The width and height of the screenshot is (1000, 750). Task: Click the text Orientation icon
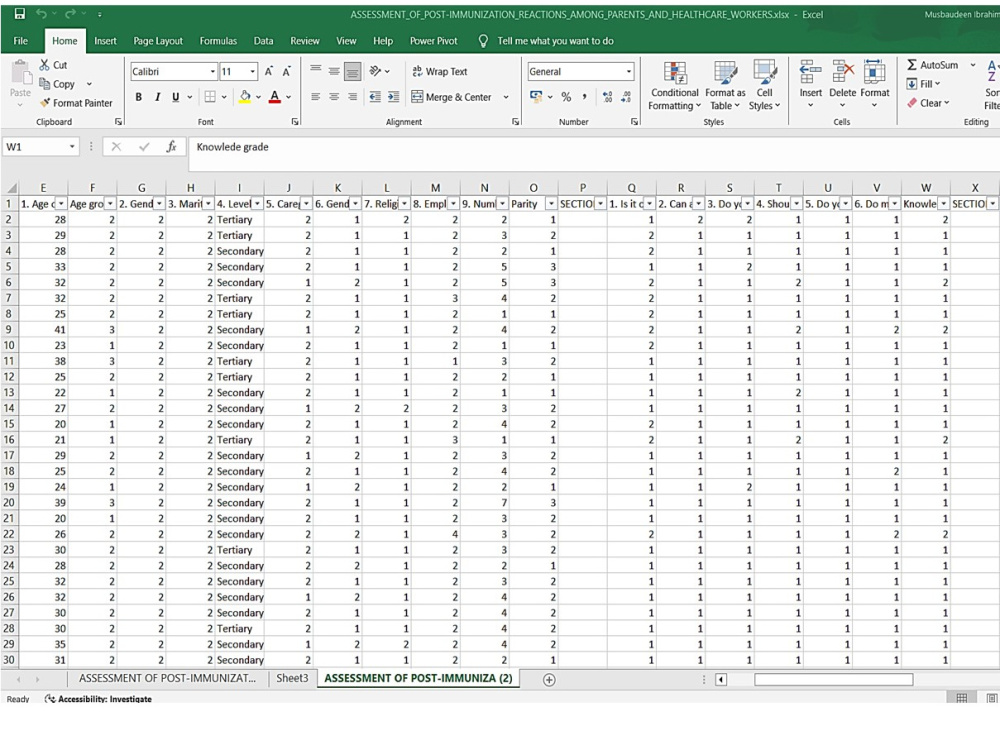[375, 71]
